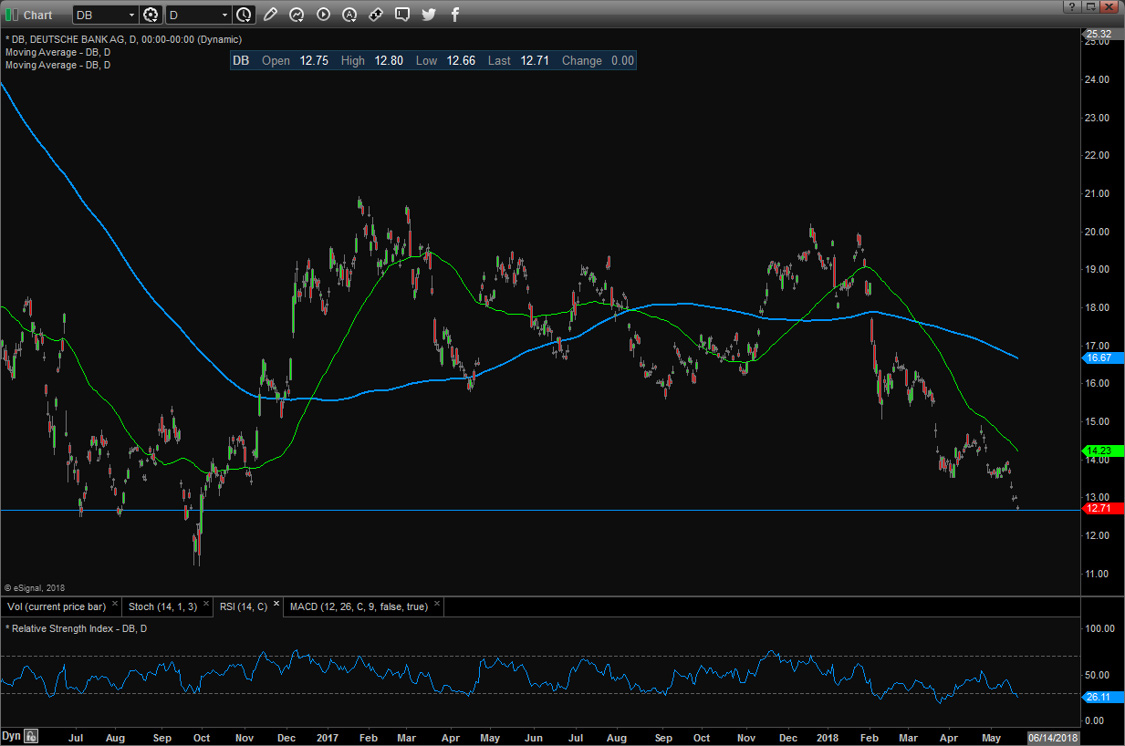Click the red 12.71 last price marker
The width and height of the screenshot is (1125, 746).
tap(1101, 509)
